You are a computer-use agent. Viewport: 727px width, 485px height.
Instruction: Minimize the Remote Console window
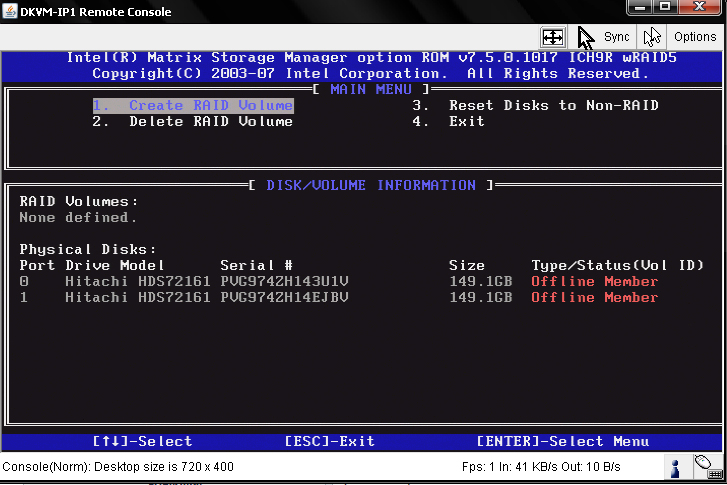pyautogui.click(x=639, y=9)
